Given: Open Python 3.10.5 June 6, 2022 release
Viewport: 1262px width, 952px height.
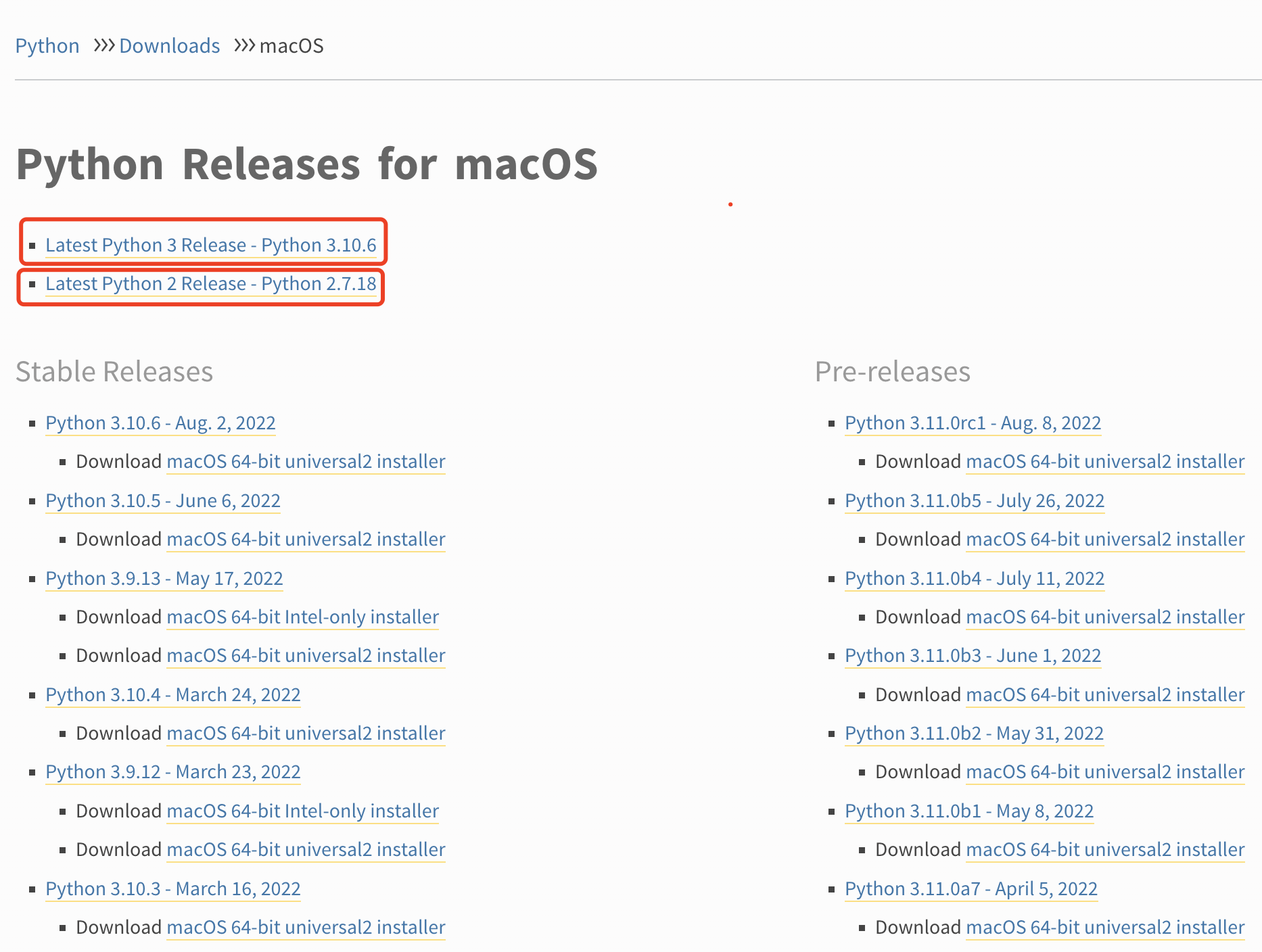Looking at the screenshot, I should pyautogui.click(x=162, y=501).
